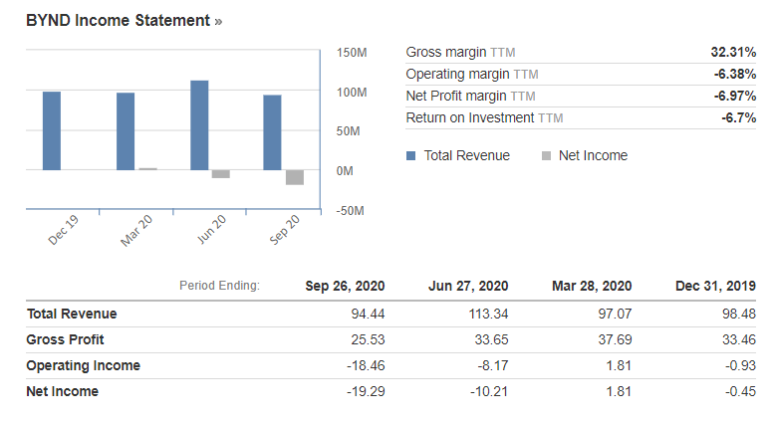The height and width of the screenshot is (425, 773).
Task: Click the Period Ending label
Action: (219, 286)
